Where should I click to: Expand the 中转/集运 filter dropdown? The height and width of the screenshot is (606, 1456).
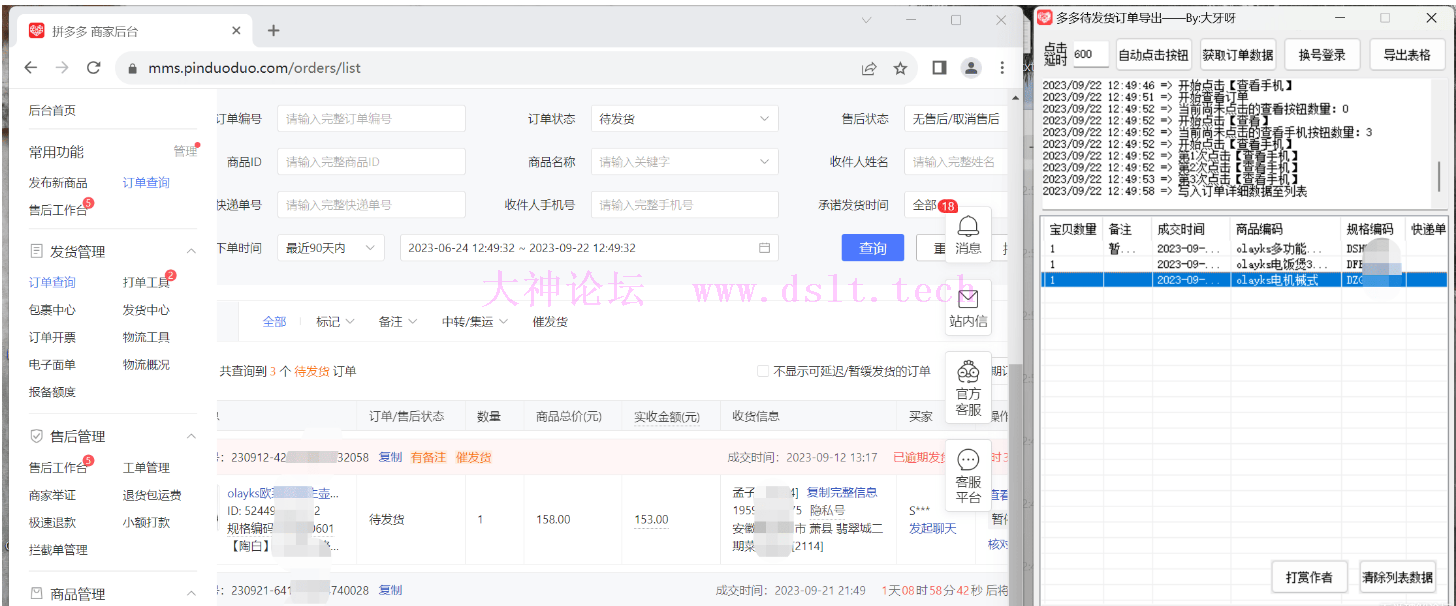[x=475, y=322]
